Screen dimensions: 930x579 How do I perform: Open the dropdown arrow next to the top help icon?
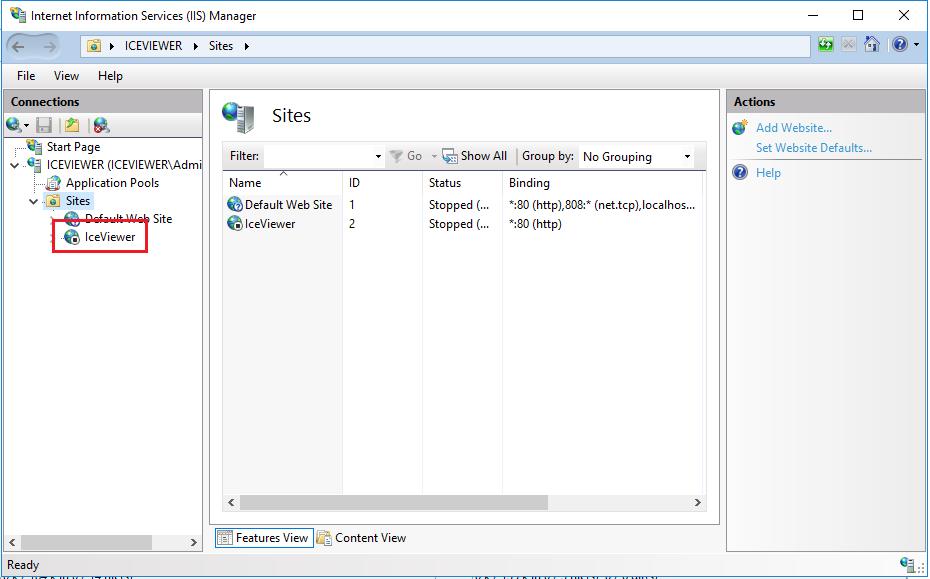pos(916,45)
